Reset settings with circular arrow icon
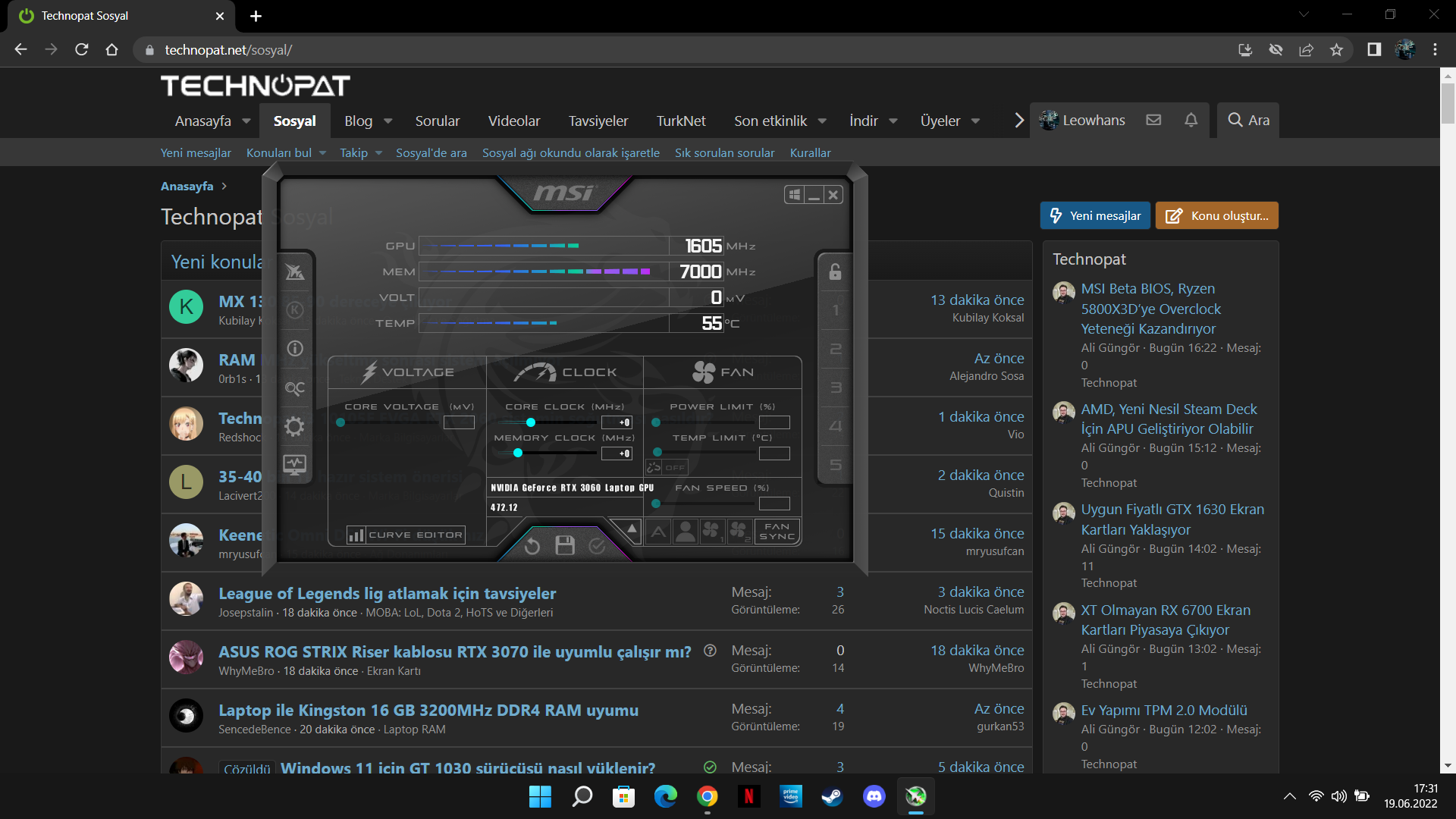Viewport: 1456px width, 819px height. [x=532, y=546]
